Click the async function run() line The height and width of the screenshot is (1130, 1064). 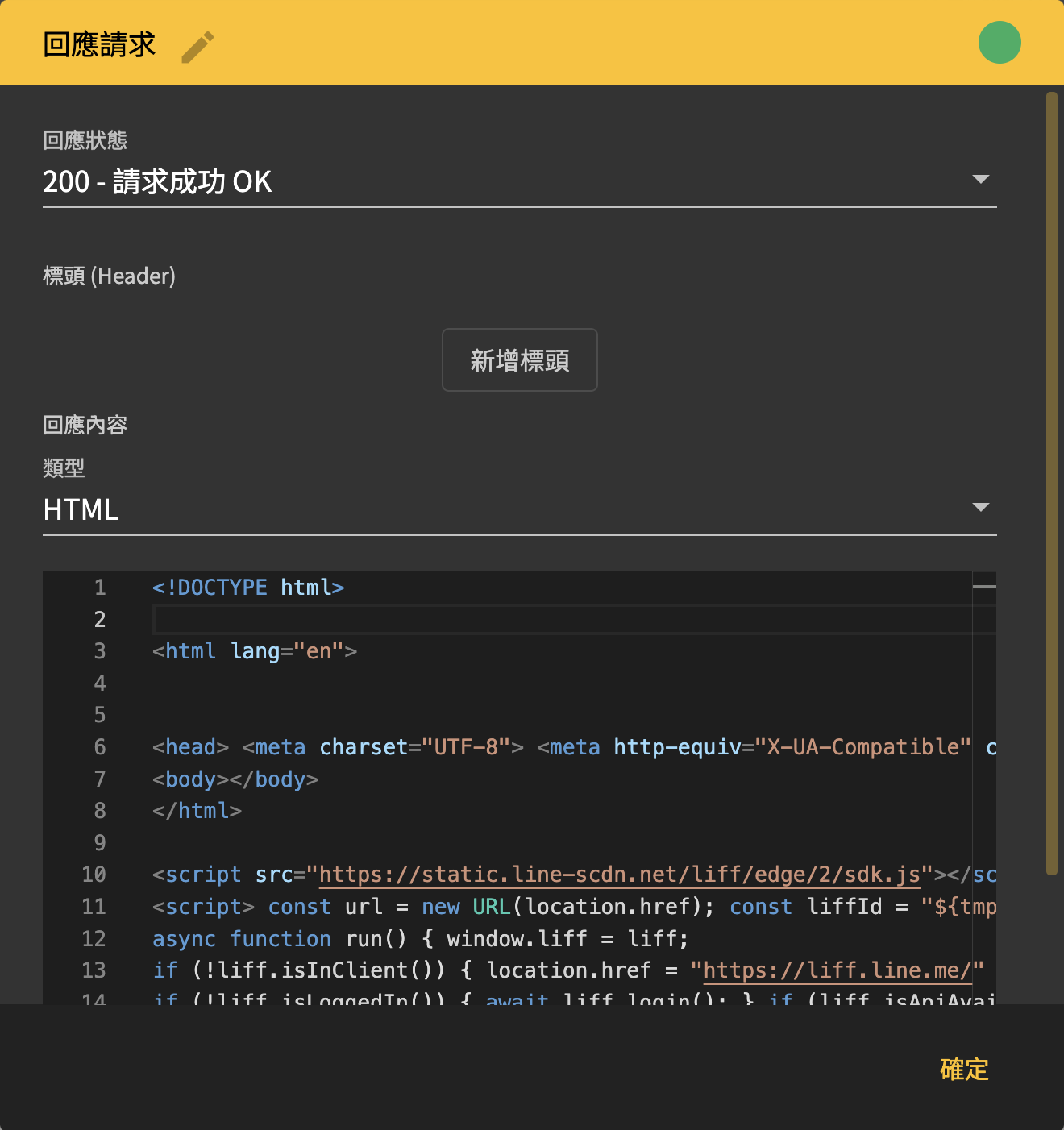pyautogui.click(x=421, y=939)
